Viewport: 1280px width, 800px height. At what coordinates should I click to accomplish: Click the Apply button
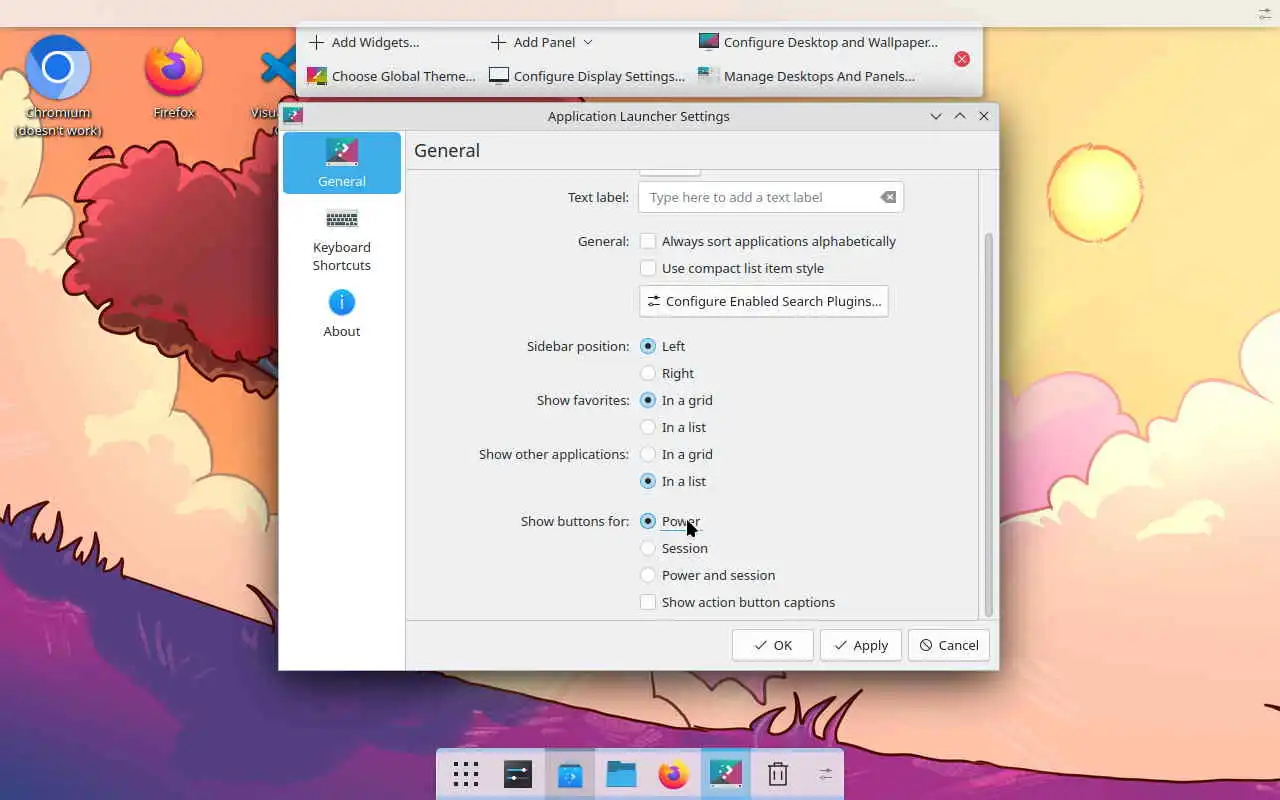(x=861, y=645)
